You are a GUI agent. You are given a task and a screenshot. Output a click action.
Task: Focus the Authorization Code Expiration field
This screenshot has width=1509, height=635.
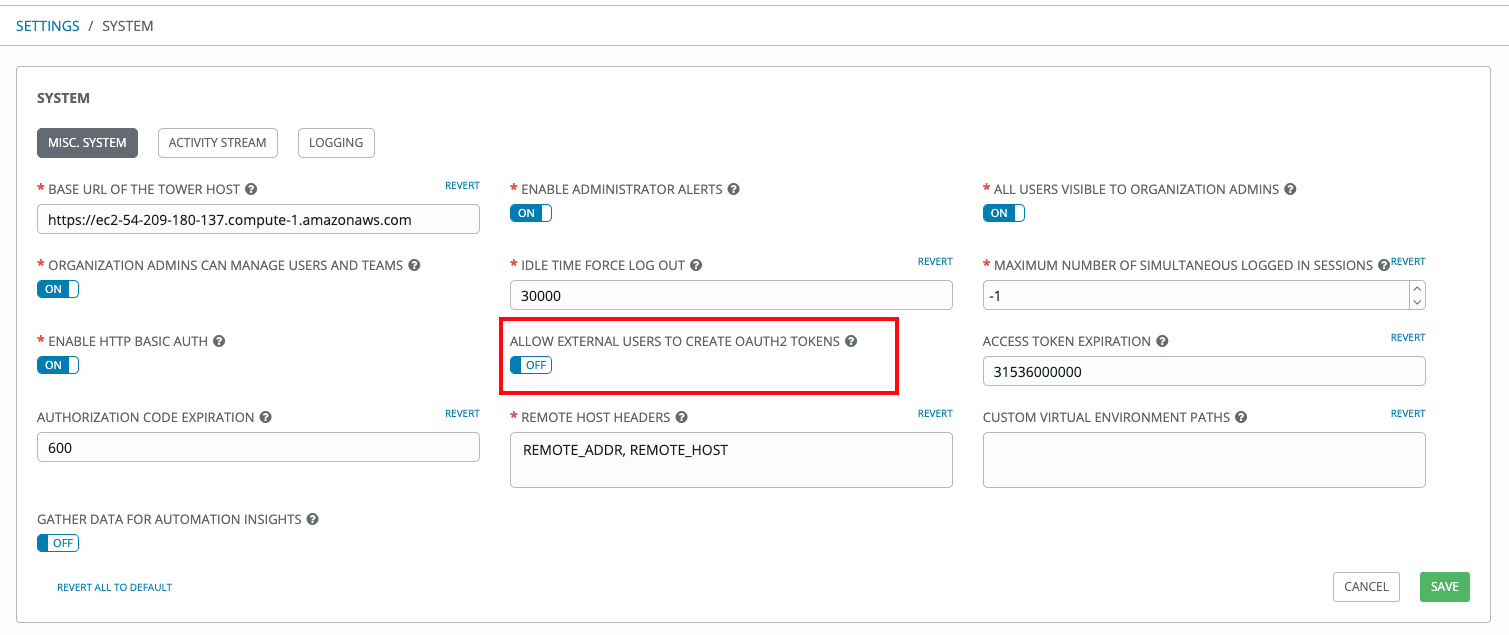[258, 447]
